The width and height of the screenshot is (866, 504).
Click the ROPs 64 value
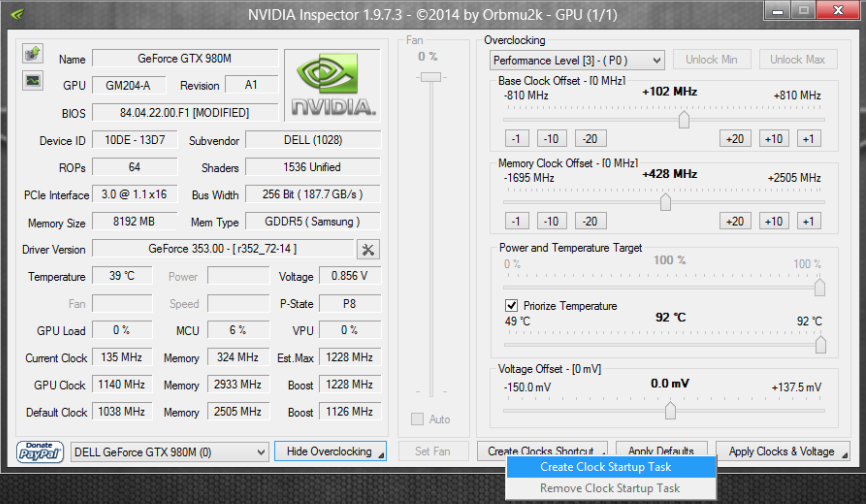point(135,167)
